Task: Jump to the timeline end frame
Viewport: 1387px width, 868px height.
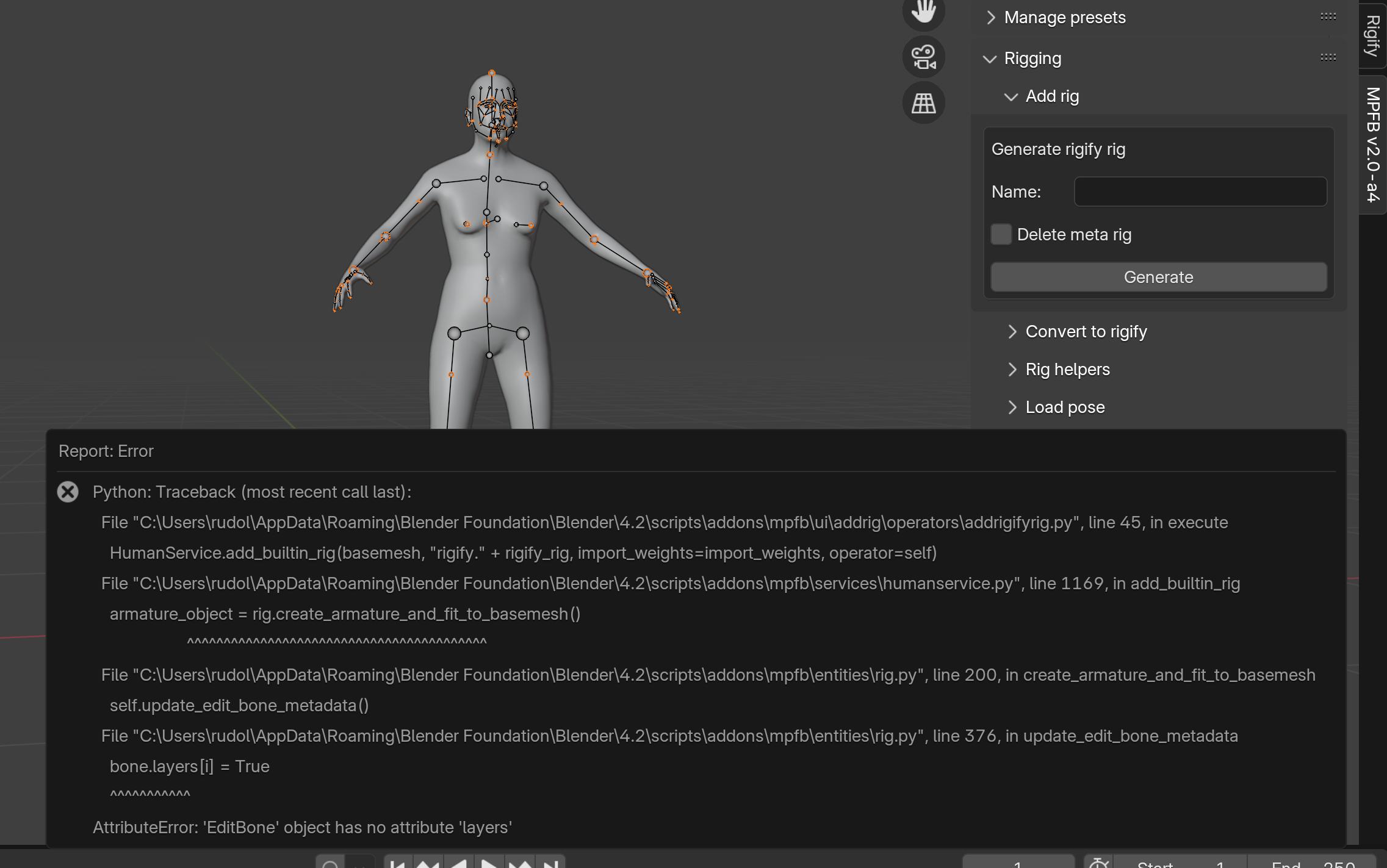Action: pos(551,864)
